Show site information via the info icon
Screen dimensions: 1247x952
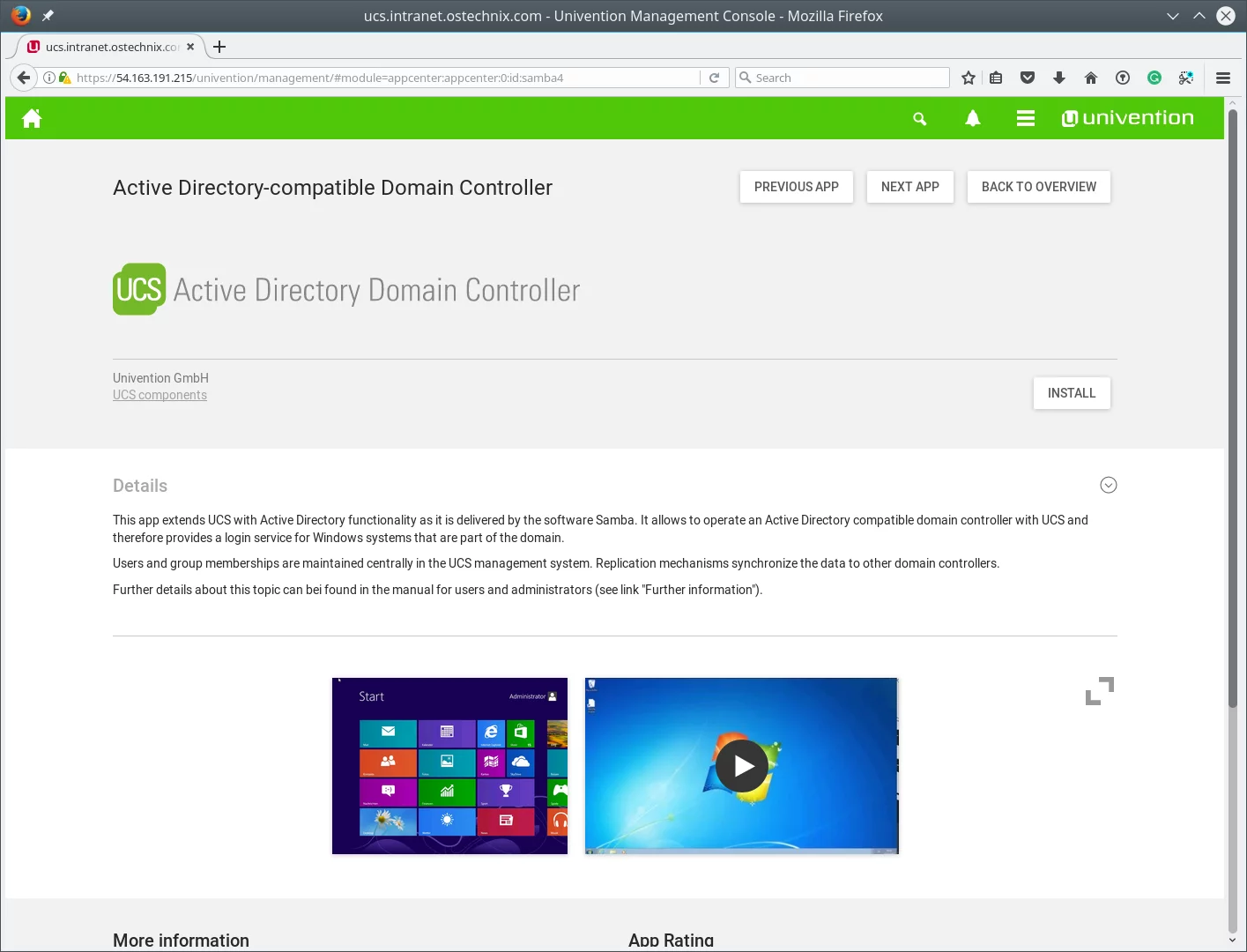coord(49,78)
